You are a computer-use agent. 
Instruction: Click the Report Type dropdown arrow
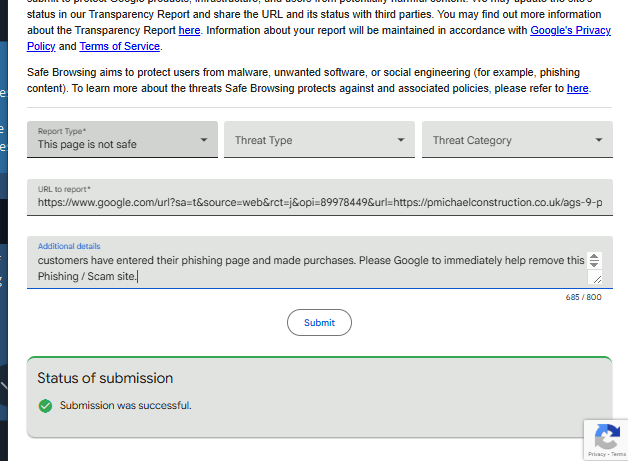click(x=203, y=140)
